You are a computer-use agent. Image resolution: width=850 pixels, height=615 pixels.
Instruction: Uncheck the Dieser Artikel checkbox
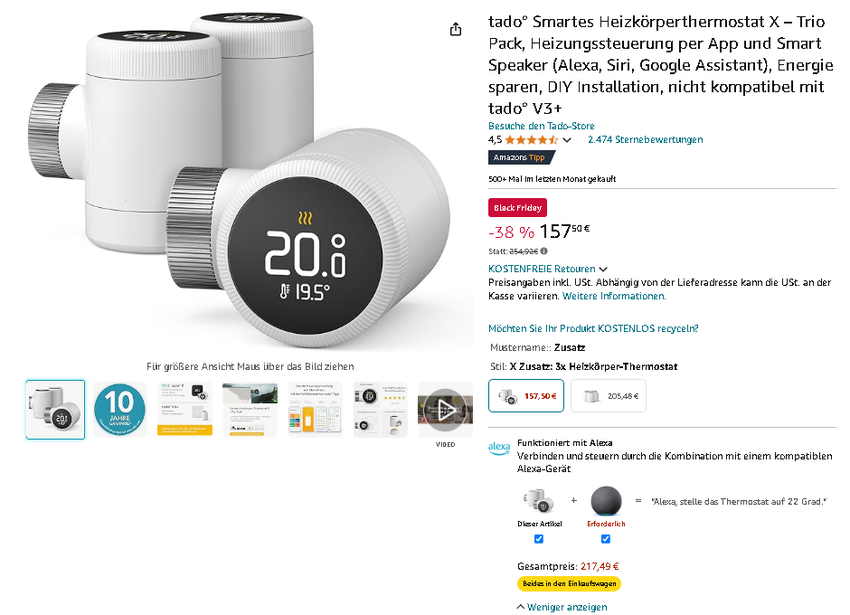(538, 539)
